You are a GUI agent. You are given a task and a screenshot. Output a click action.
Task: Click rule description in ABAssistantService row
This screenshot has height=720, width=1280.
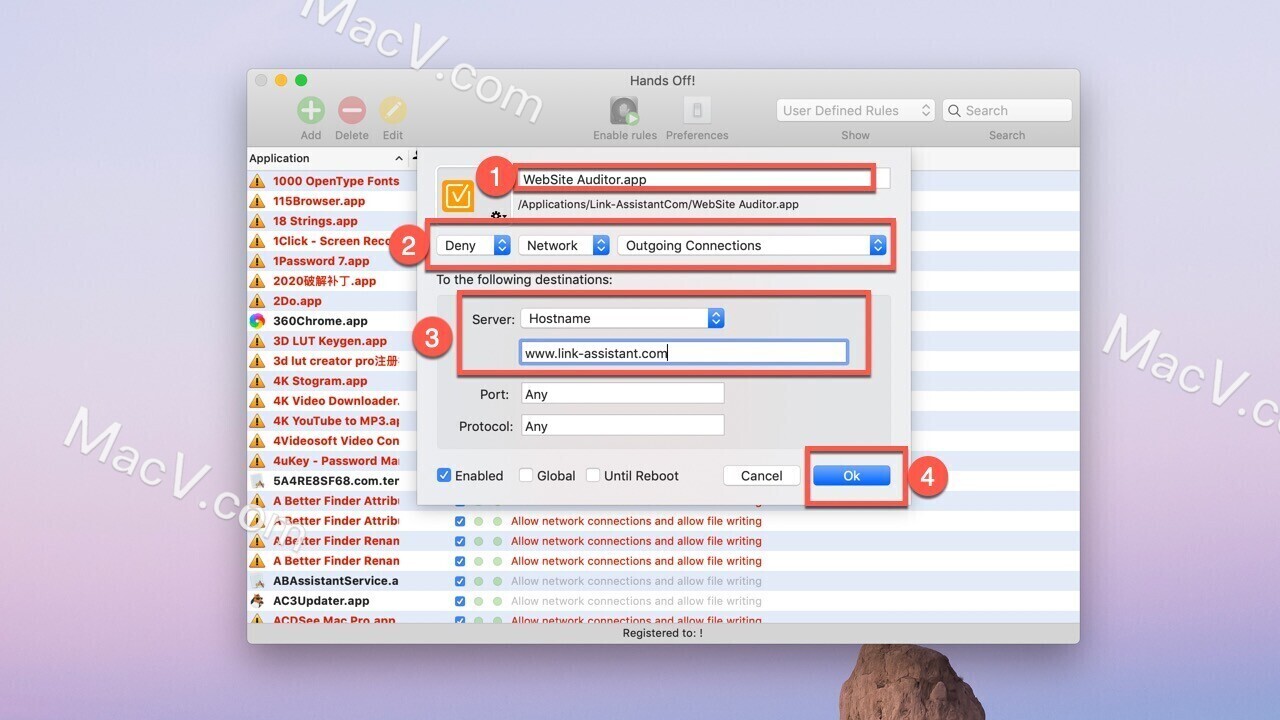(636, 581)
